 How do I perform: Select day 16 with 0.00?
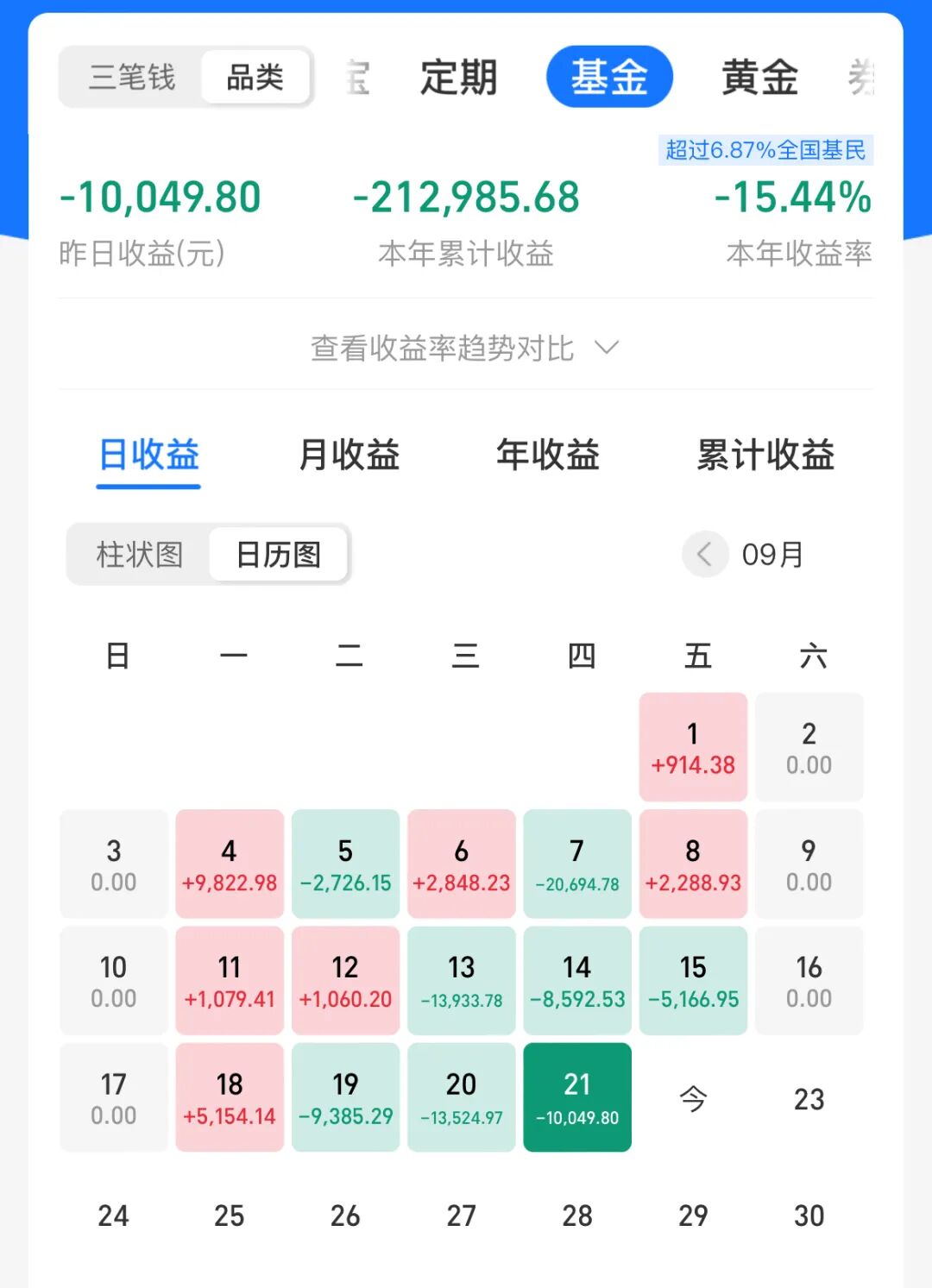[x=809, y=981]
